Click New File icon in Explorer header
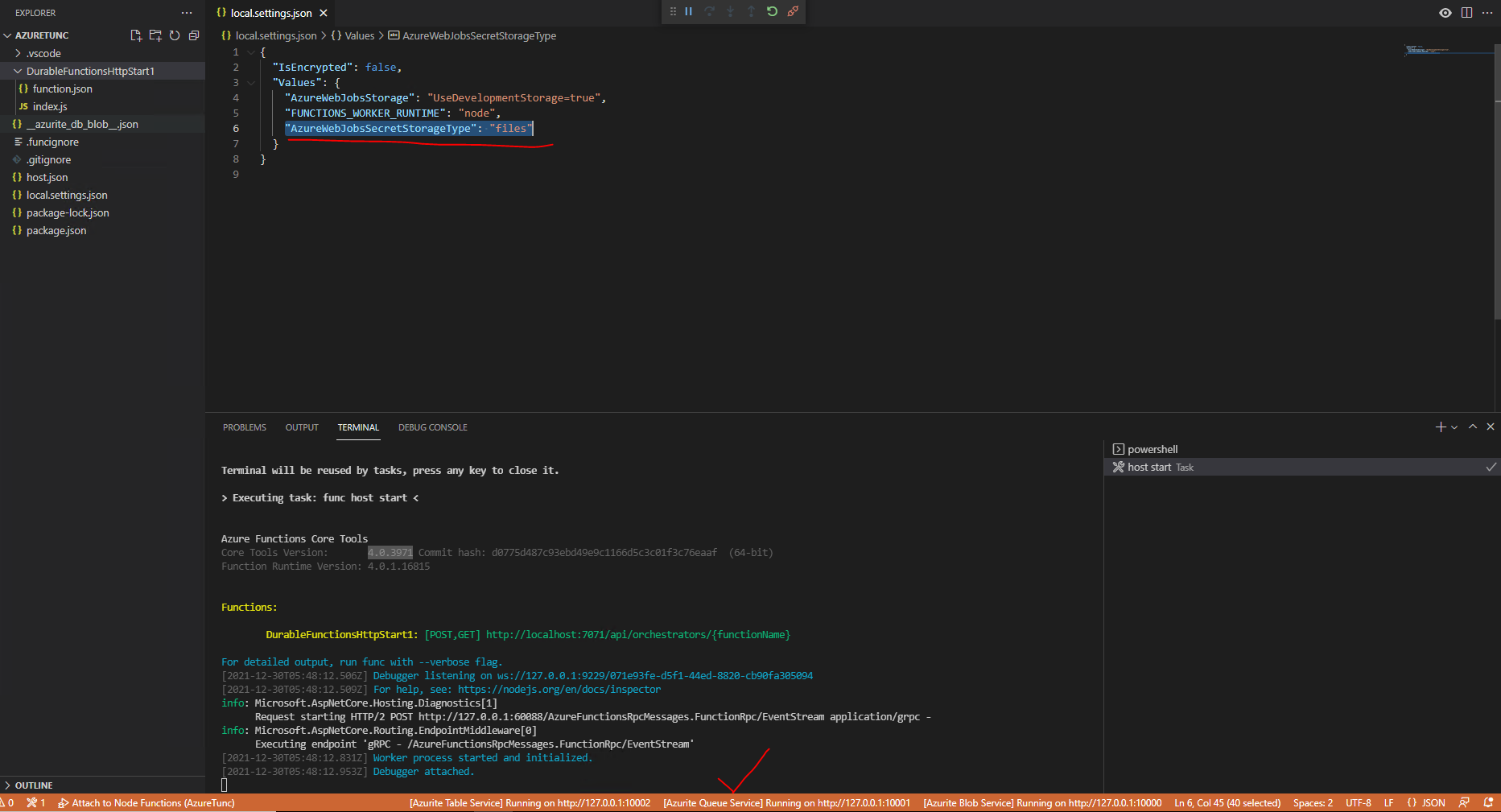The image size is (1501, 812). click(x=136, y=35)
